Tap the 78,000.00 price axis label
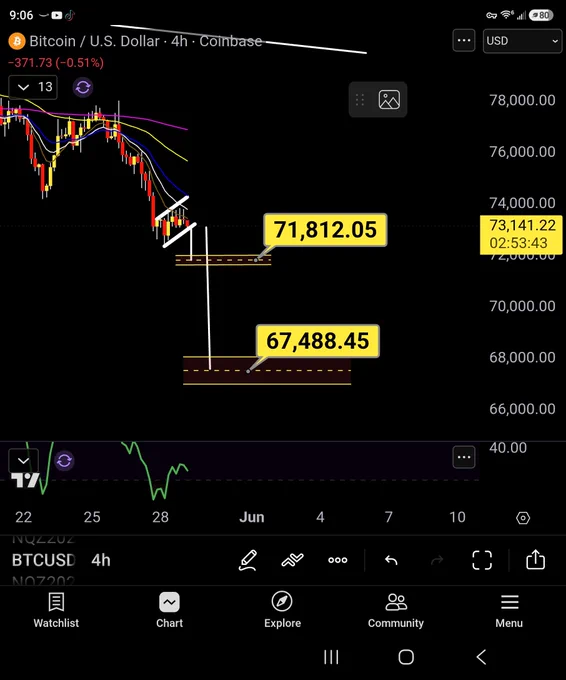The width and height of the screenshot is (566, 680). tap(522, 101)
